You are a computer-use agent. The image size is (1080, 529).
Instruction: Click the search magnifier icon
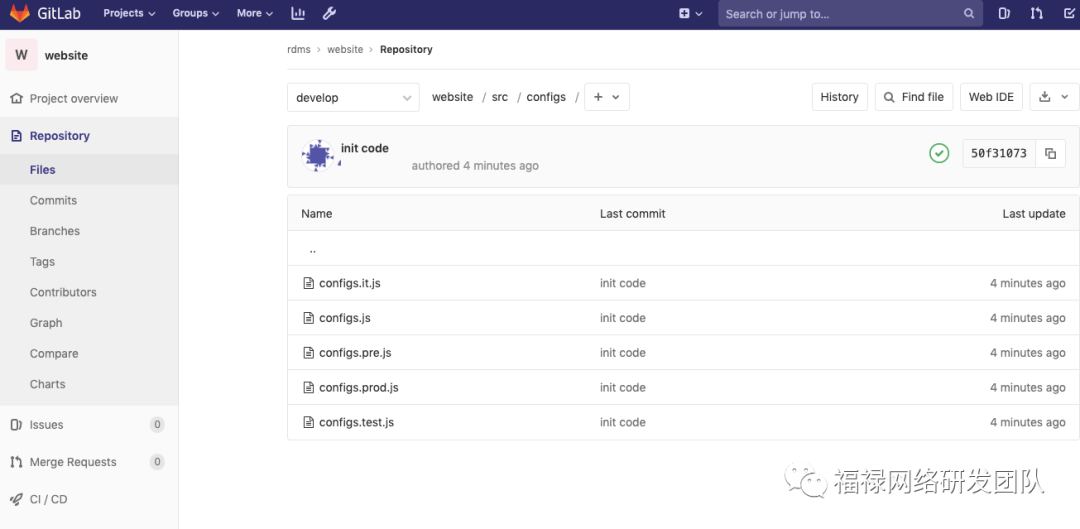click(968, 14)
